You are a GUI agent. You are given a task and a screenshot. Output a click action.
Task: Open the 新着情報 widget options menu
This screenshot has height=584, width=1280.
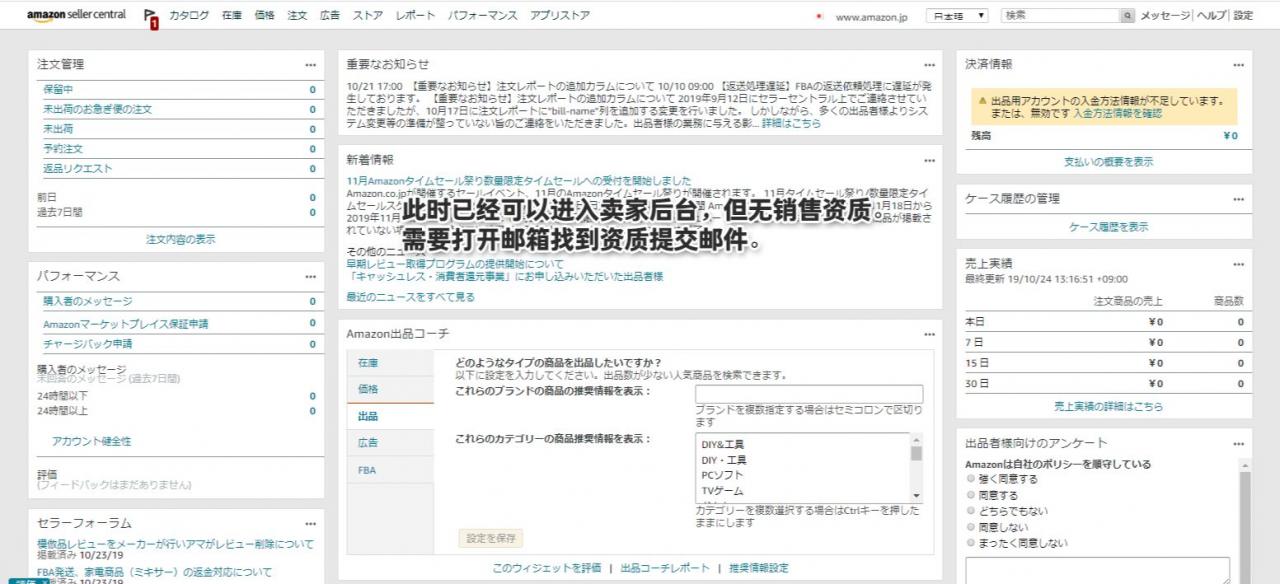(929, 160)
